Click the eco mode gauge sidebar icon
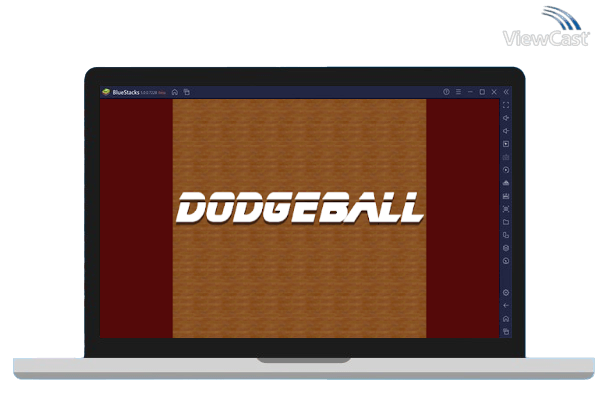Image resolution: width=602 pixels, height=414 pixels. click(x=506, y=261)
